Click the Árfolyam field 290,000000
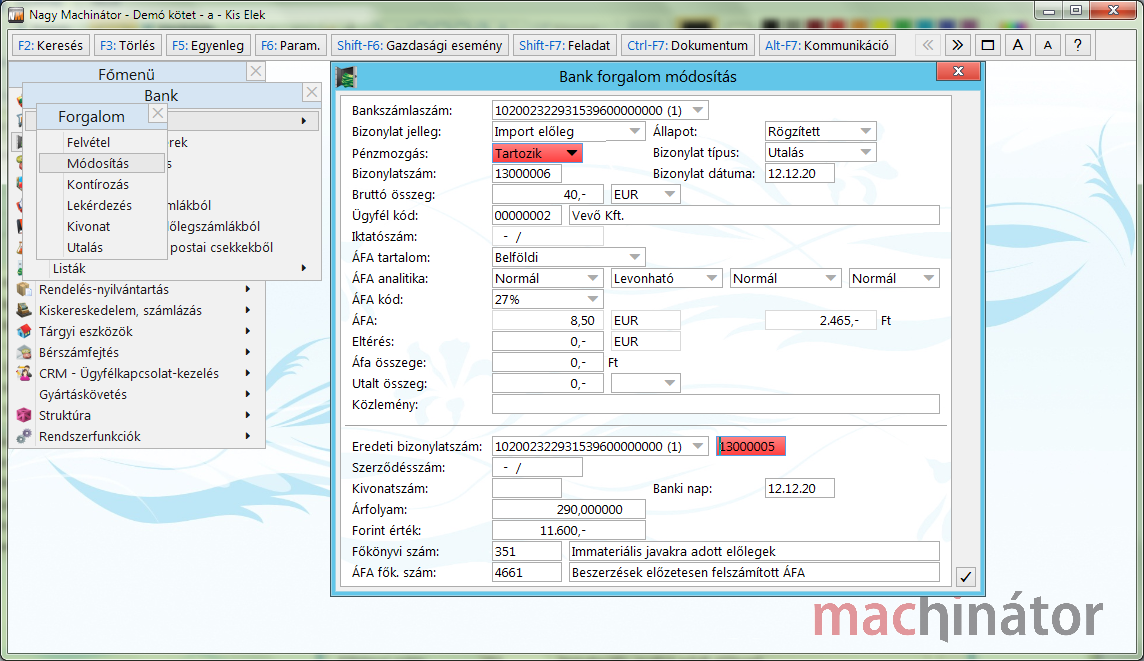The height and width of the screenshot is (661, 1144). click(569, 509)
